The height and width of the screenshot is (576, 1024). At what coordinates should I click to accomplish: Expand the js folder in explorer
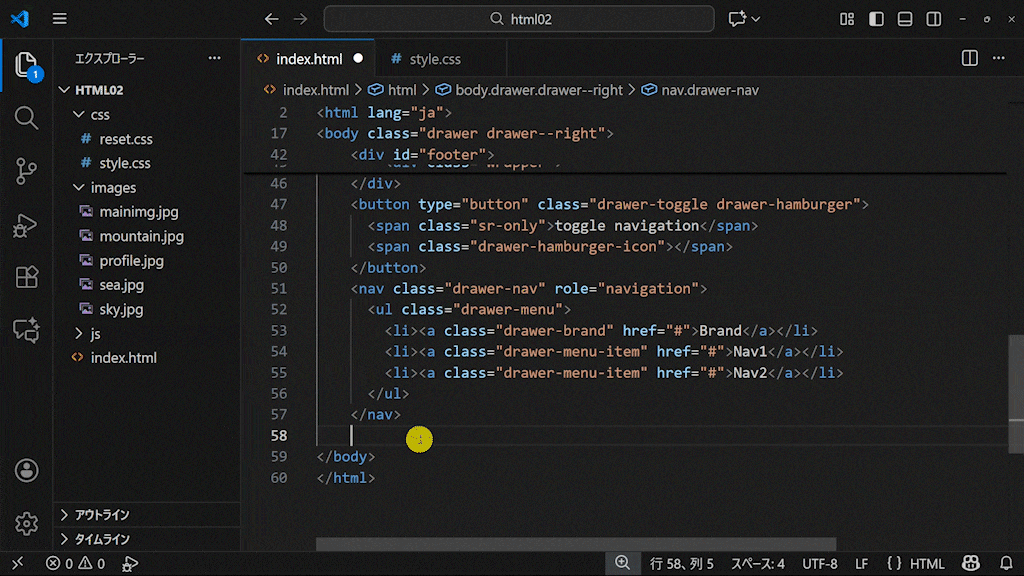[95, 333]
